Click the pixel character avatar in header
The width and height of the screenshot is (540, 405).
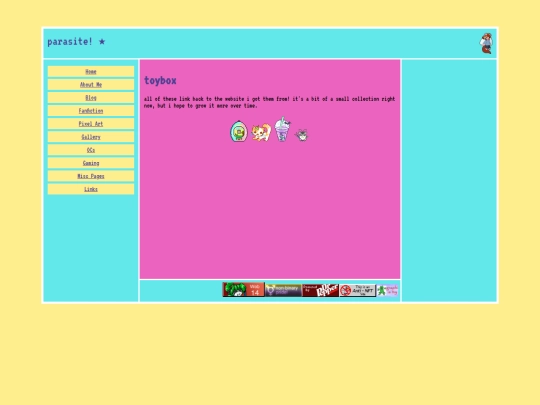point(486,43)
